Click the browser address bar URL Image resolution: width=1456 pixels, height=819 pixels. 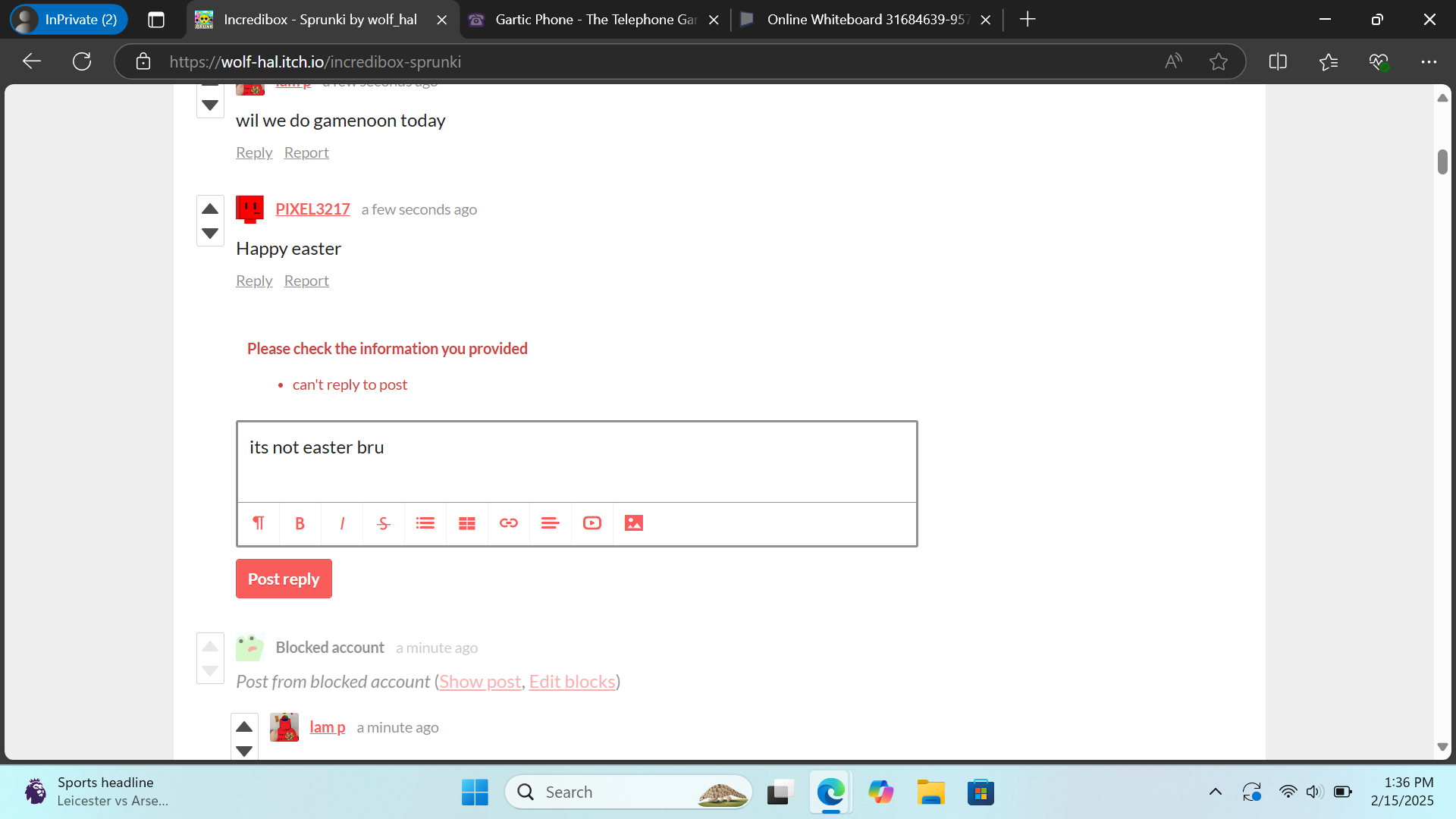click(315, 61)
